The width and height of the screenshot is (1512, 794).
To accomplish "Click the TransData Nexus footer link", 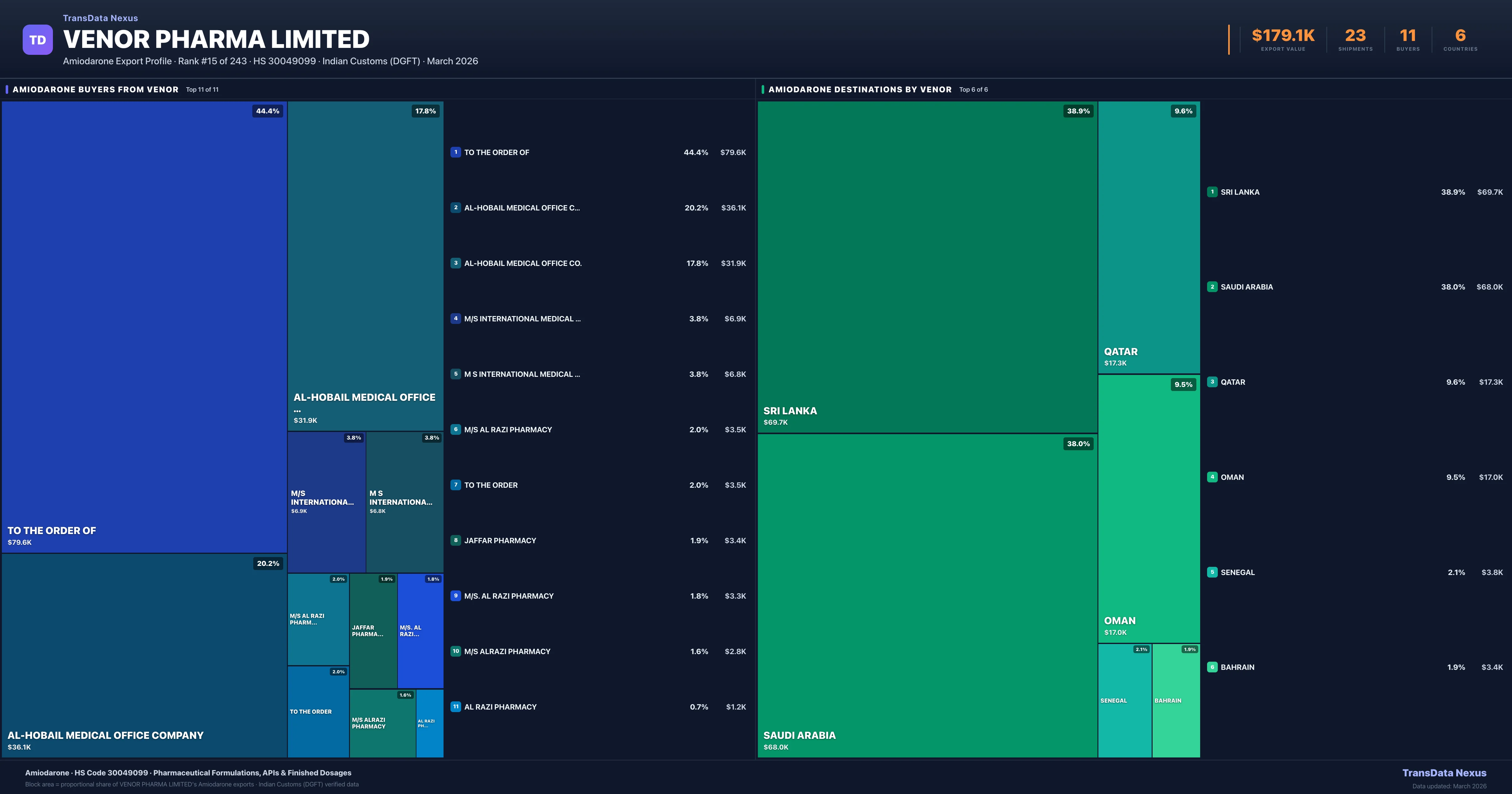I will pyautogui.click(x=1444, y=773).
